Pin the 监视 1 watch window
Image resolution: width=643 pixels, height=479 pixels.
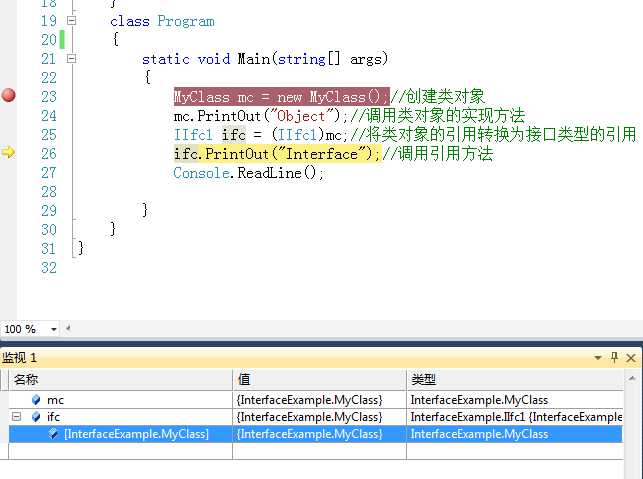[x=614, y=357]
